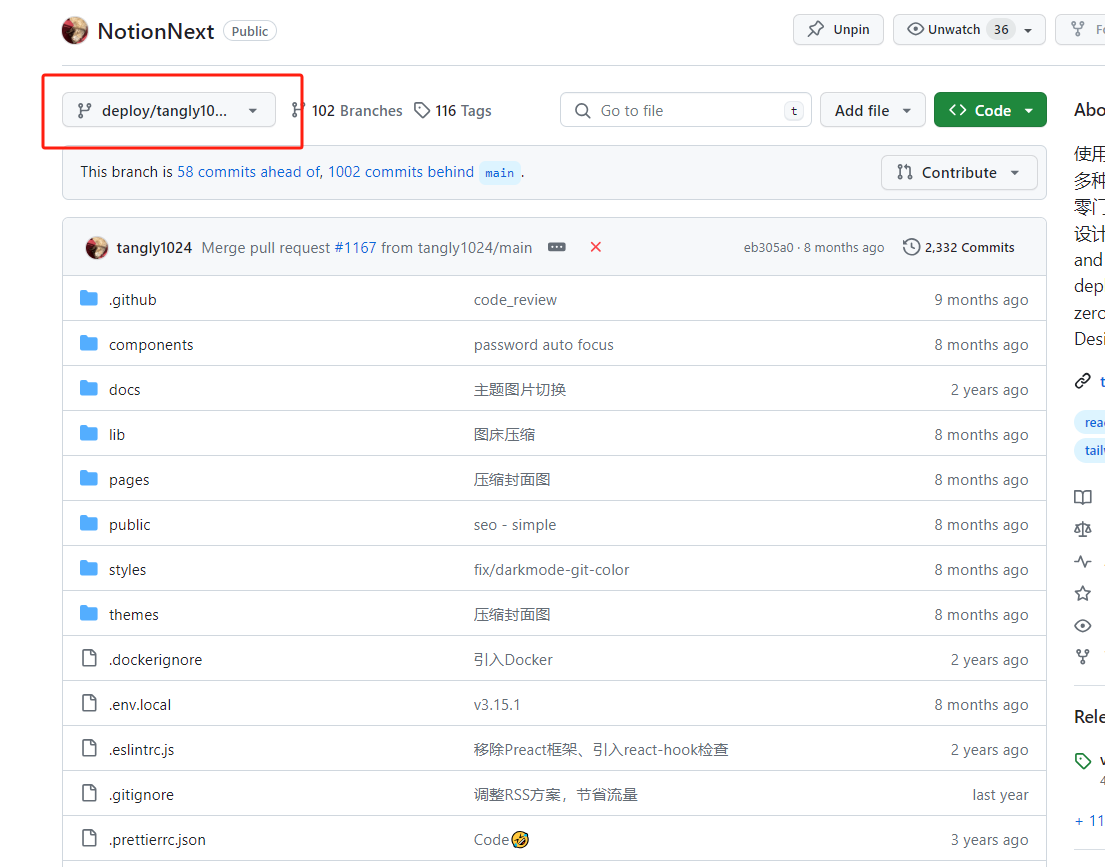This screenshot has width=1105, height=867.
Task: Click the Unpin button
Action: (x=838, y=30)
